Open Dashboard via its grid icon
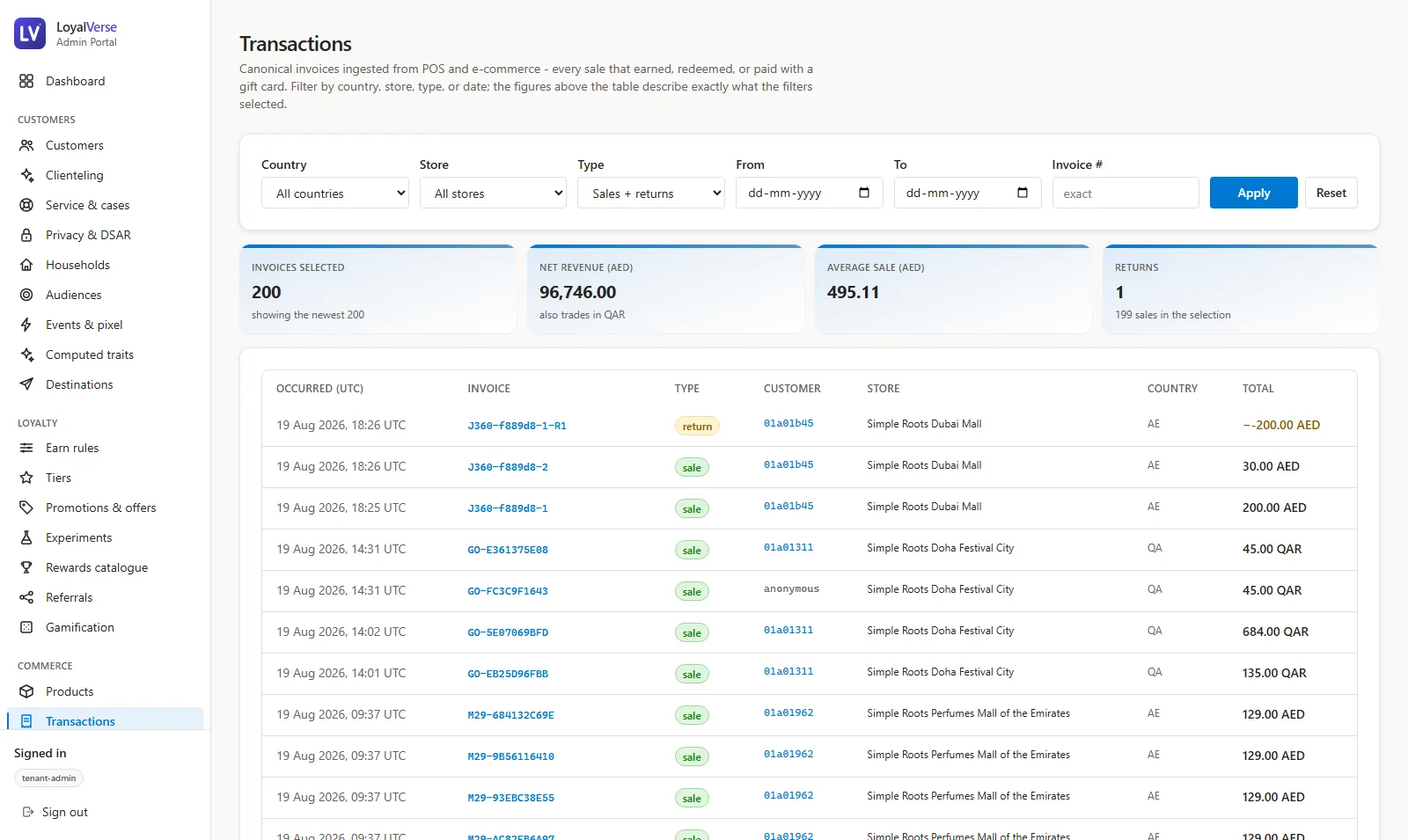This screenshot has width=1408, height=840. point(26,81)
